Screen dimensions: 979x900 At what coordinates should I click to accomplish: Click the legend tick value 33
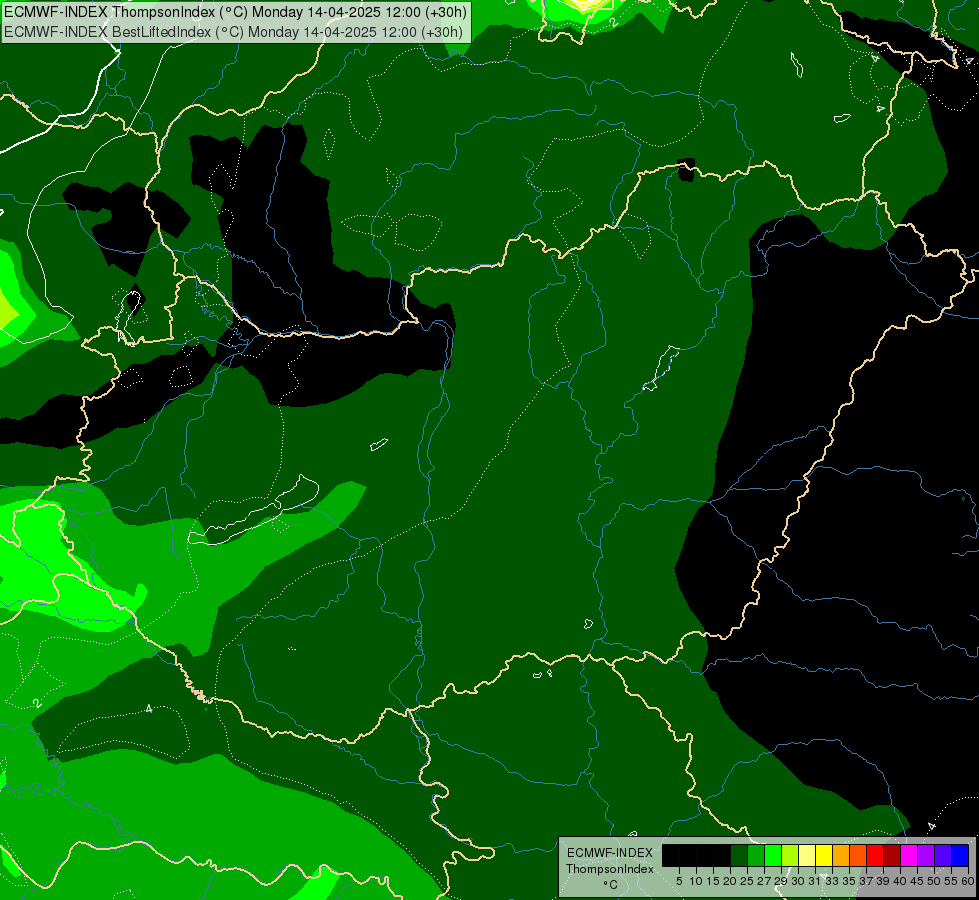(832, 881)
